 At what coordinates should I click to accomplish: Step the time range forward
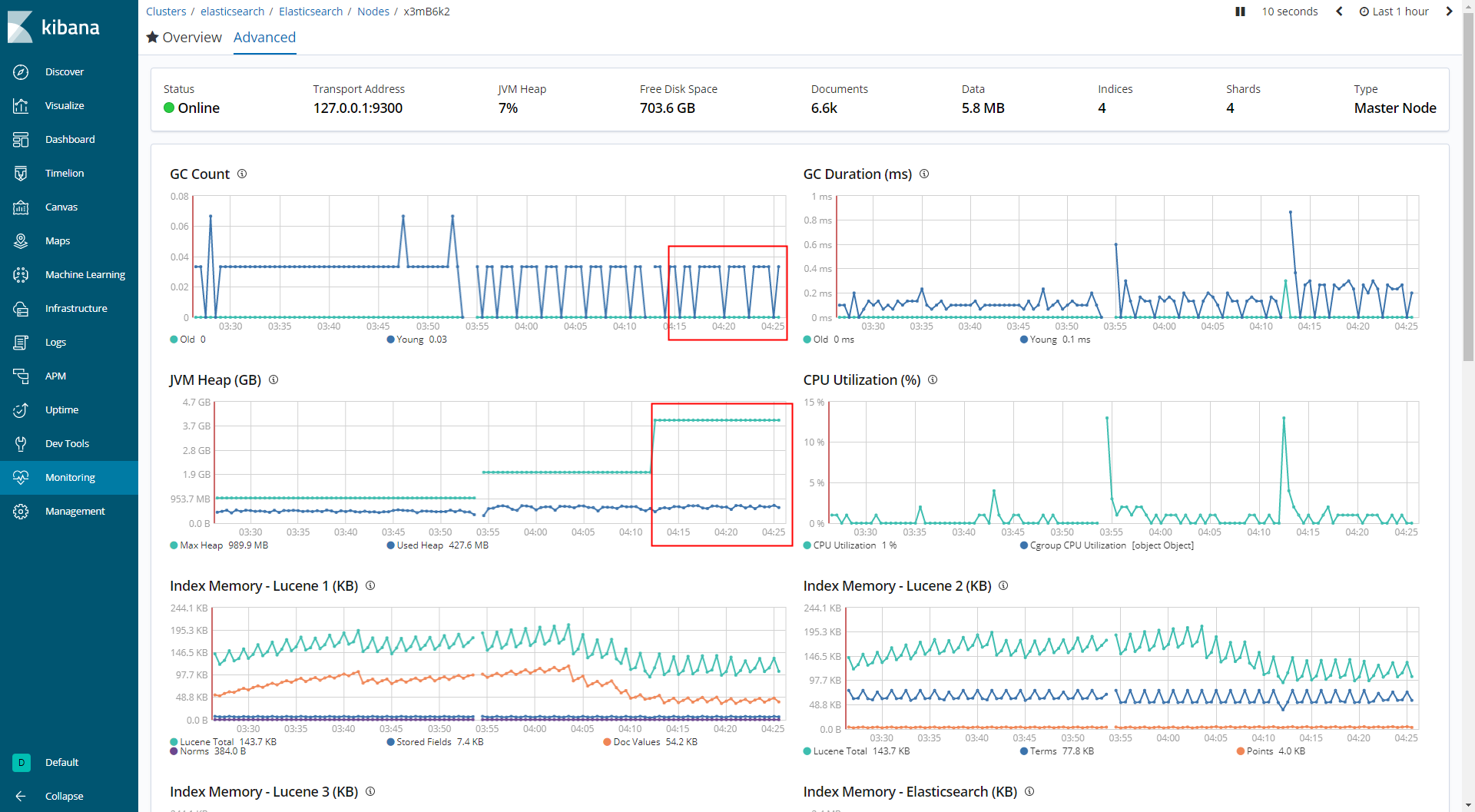coord(1449,12)
